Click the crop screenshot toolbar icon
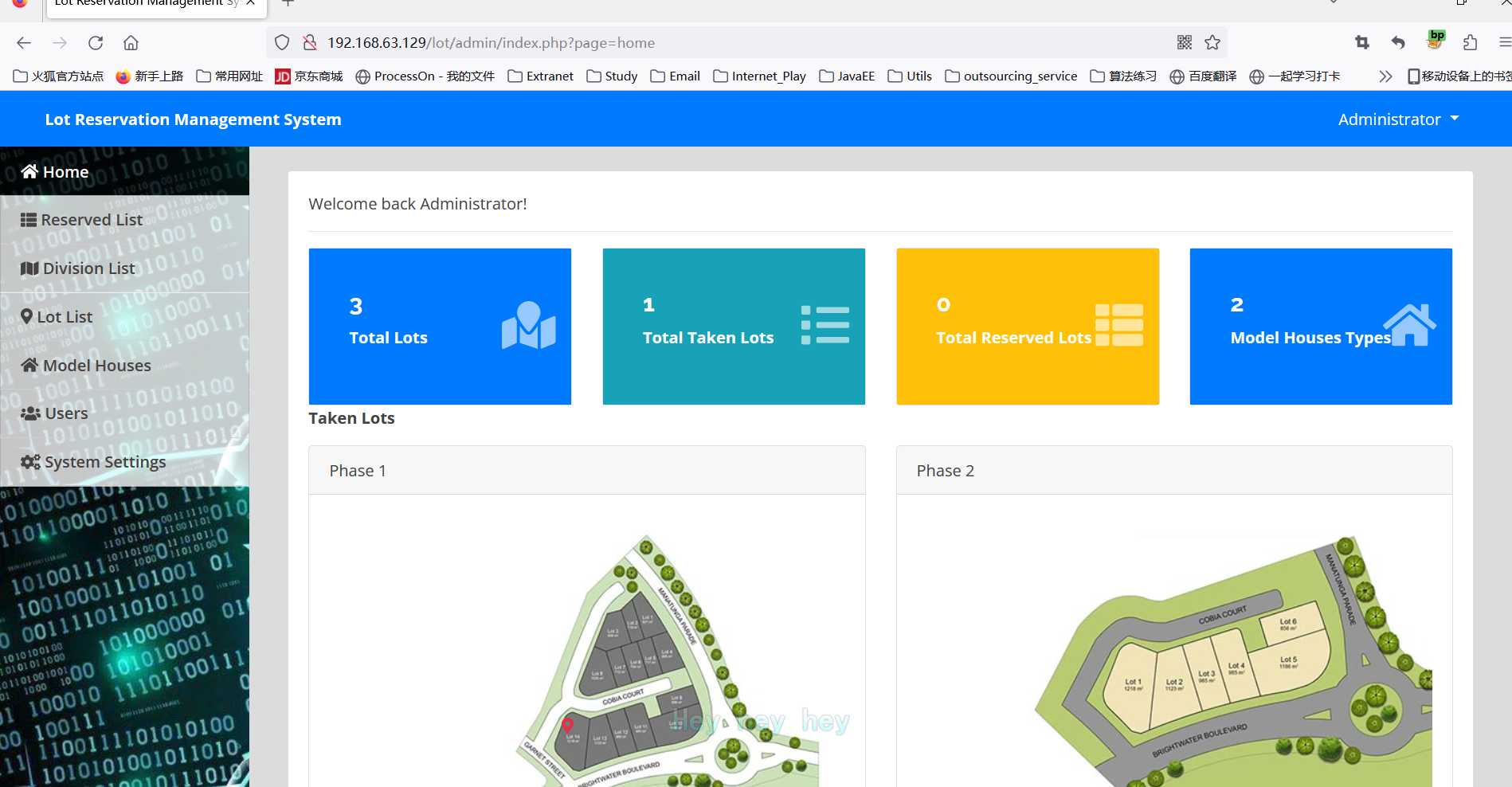This screenshot has height=787, width=1512. 1362,43
